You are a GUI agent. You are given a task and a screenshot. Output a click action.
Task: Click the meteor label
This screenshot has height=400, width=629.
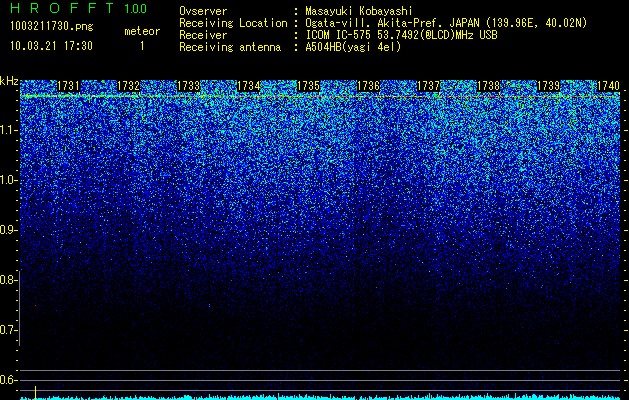click(x=142, y=31)
